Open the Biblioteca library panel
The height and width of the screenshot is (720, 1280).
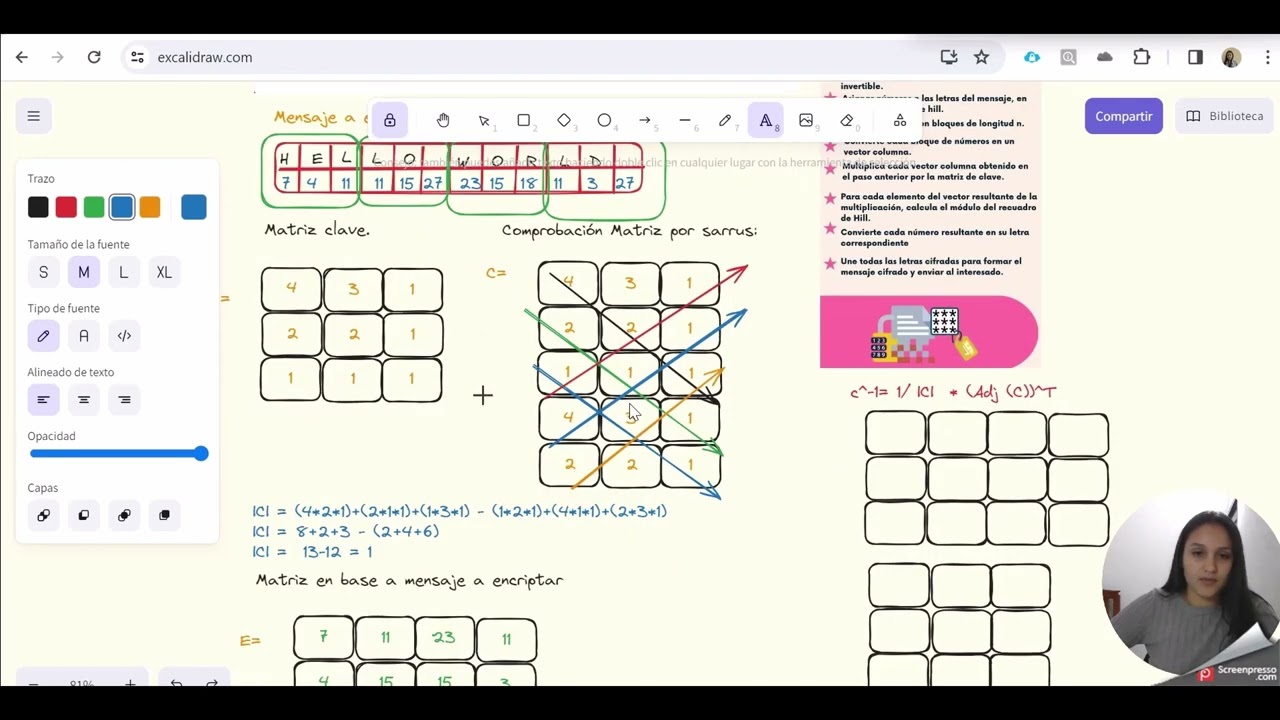click(1225, 116)
